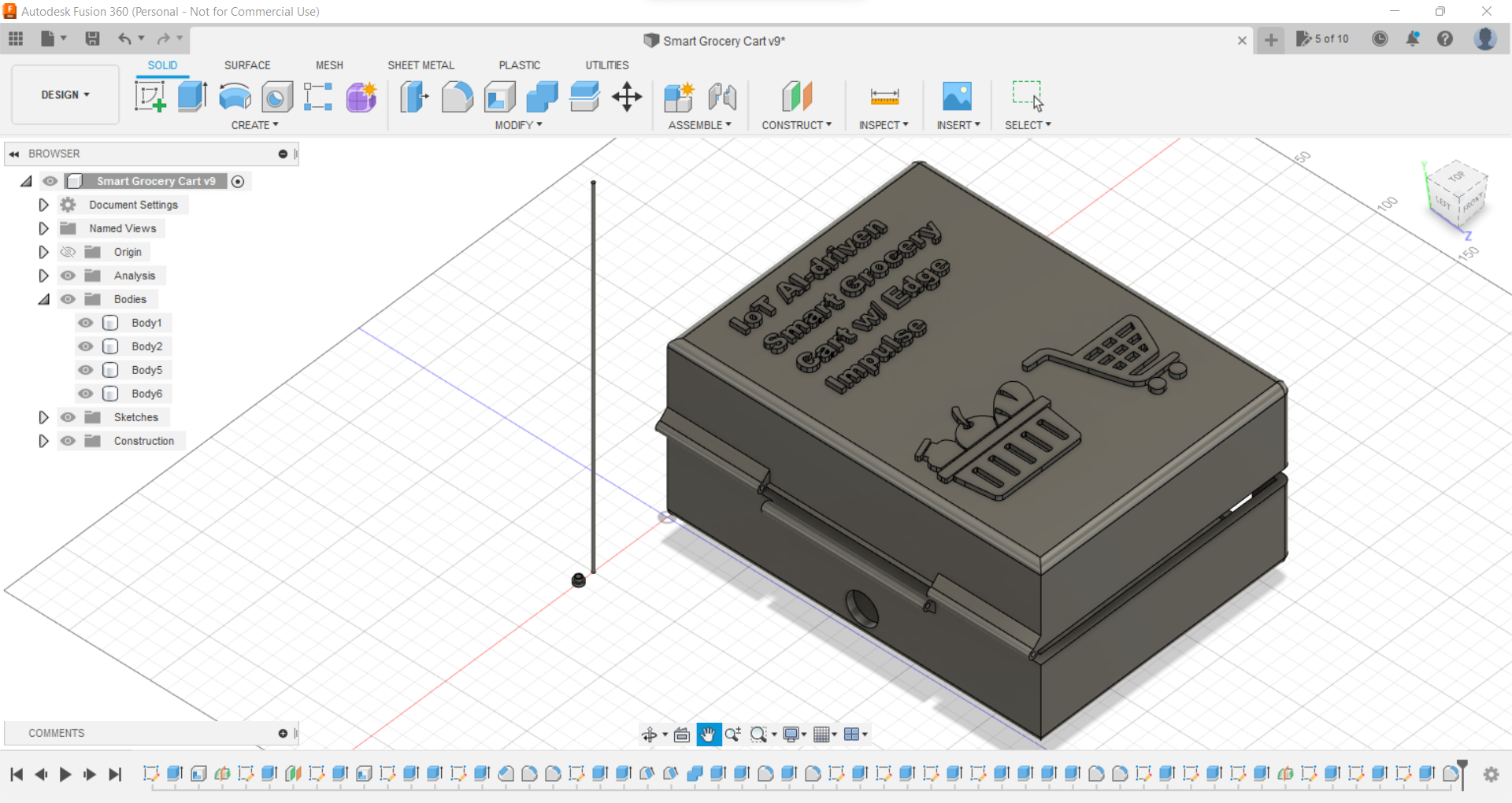Open the Help question mark icon
1512x803 pixels.
[x=1445, y=39]
